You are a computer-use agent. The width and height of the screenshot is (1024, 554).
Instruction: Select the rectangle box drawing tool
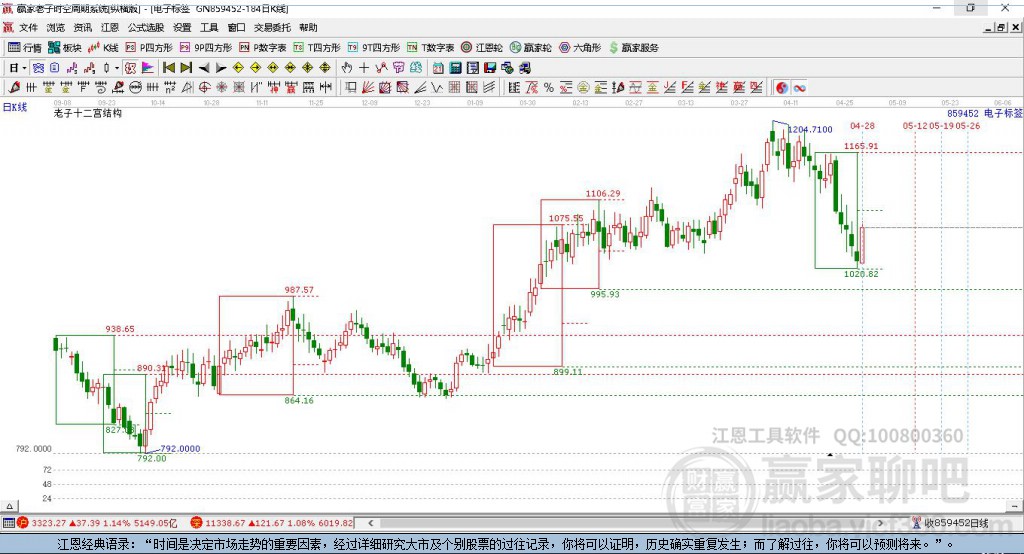coord(351,88)
